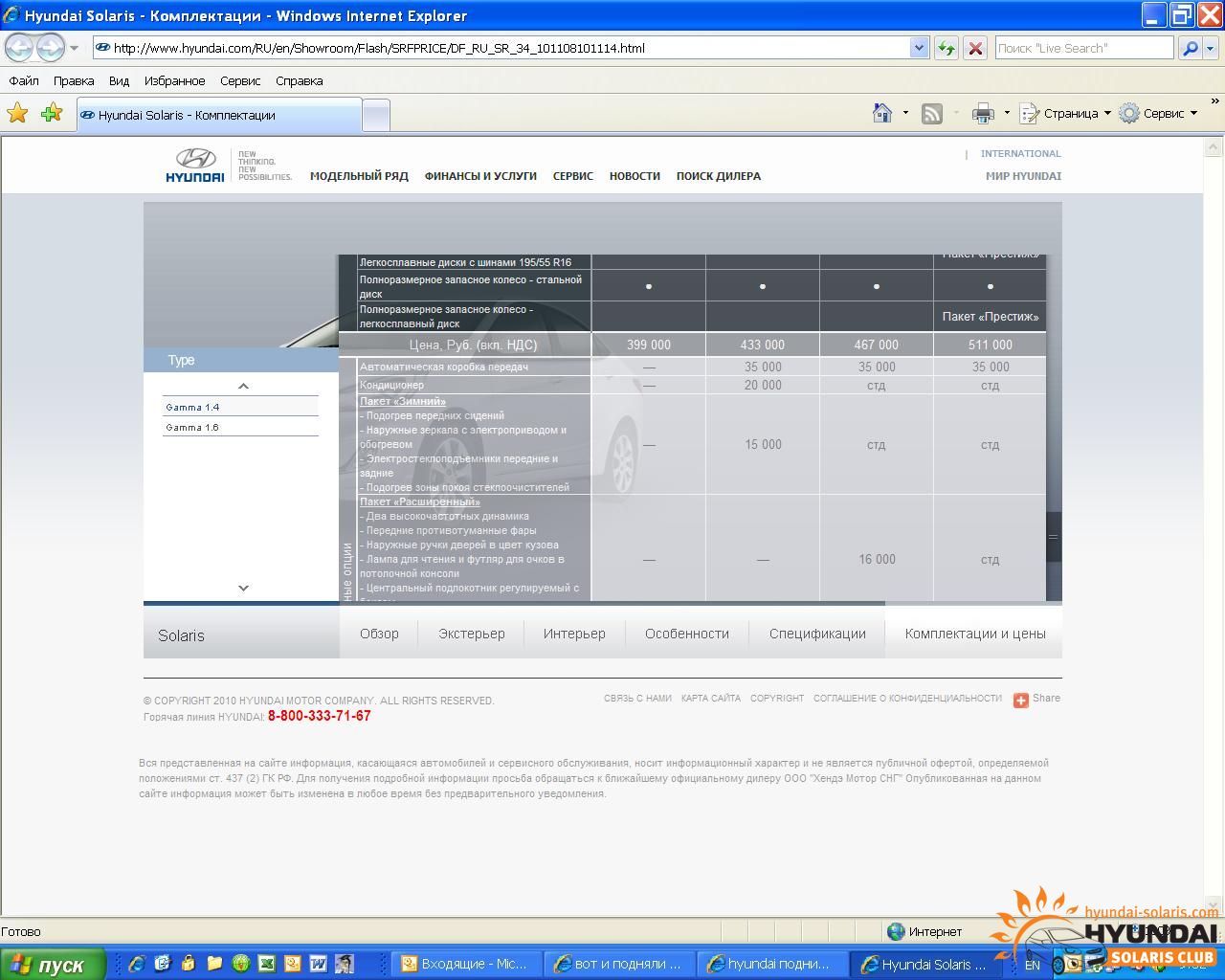Screen dimensions: 1225x980
Task: Open the Internet zone globe in status bar
Action: (896, 931)
